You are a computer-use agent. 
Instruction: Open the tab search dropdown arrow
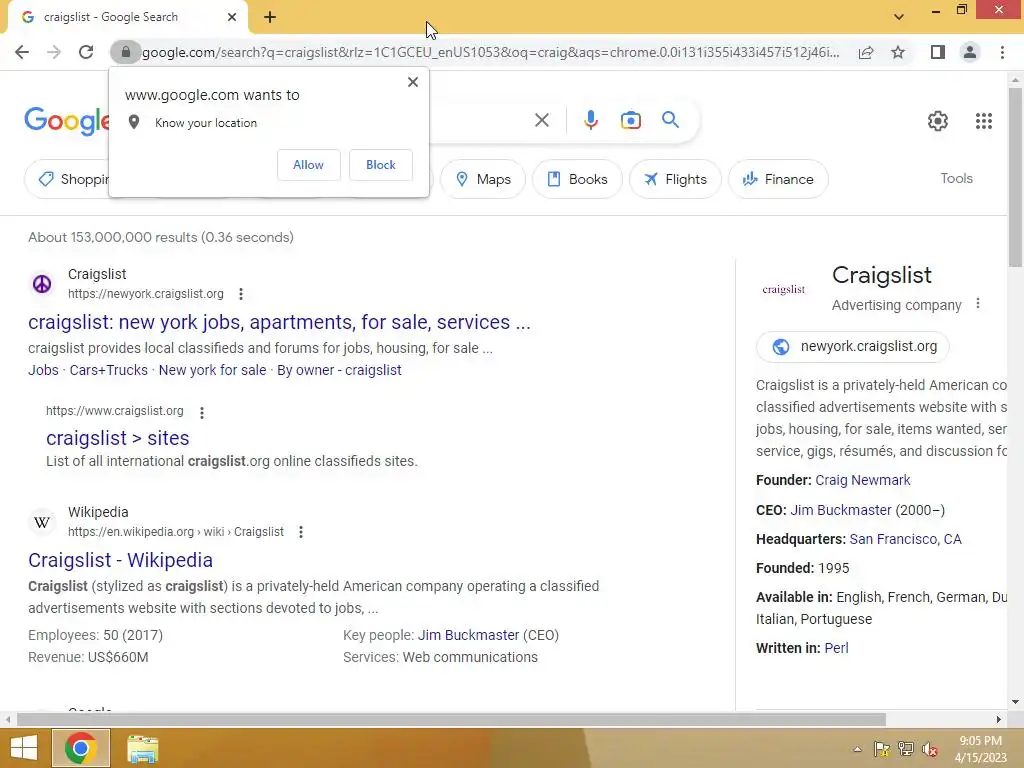click(899, 17)
